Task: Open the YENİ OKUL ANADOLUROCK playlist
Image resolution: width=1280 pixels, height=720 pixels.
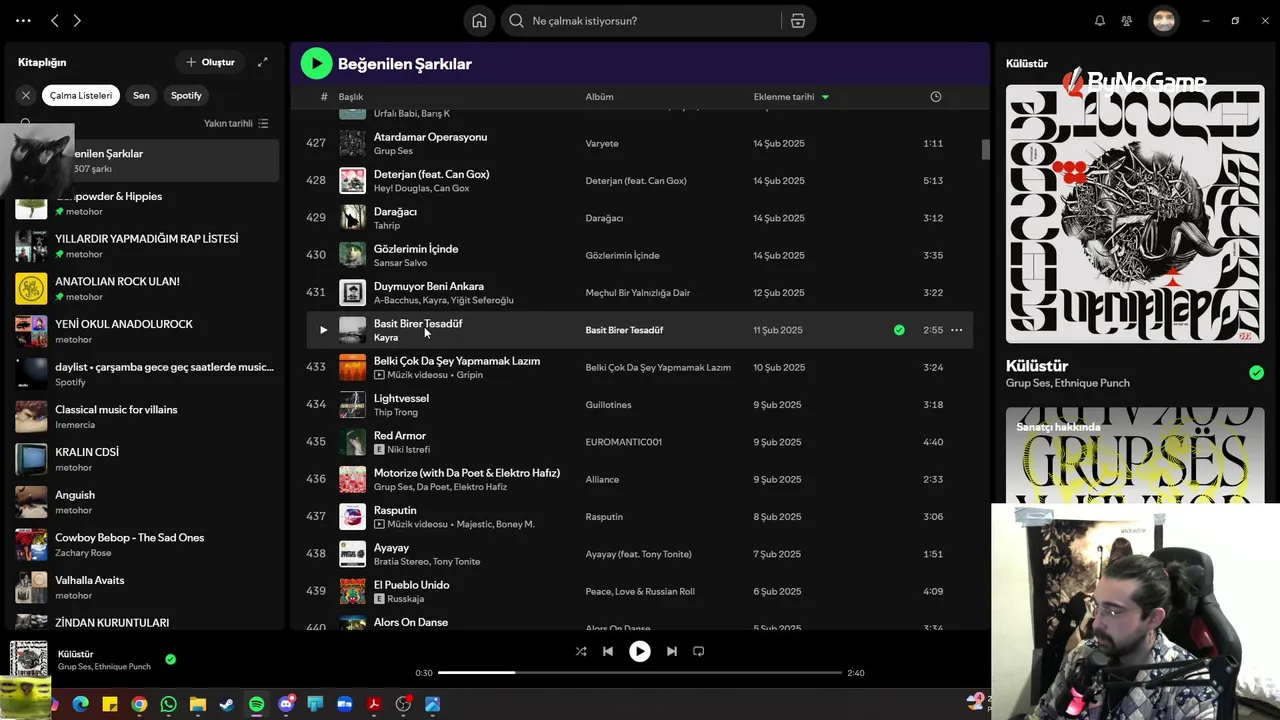Action: point(146,331)
